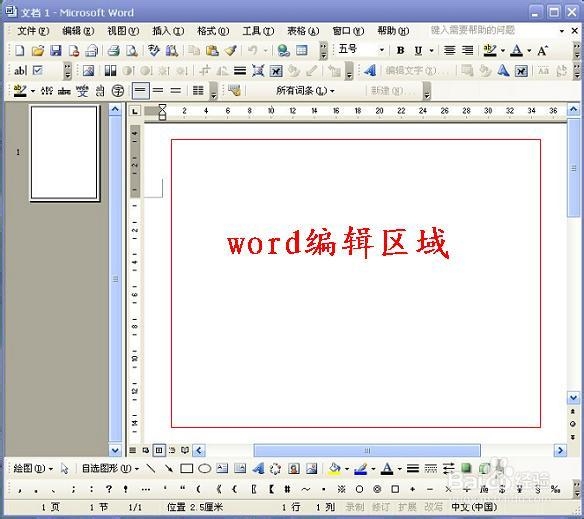
Task: Toggle Bold formatting
Action: coord(400,50)
